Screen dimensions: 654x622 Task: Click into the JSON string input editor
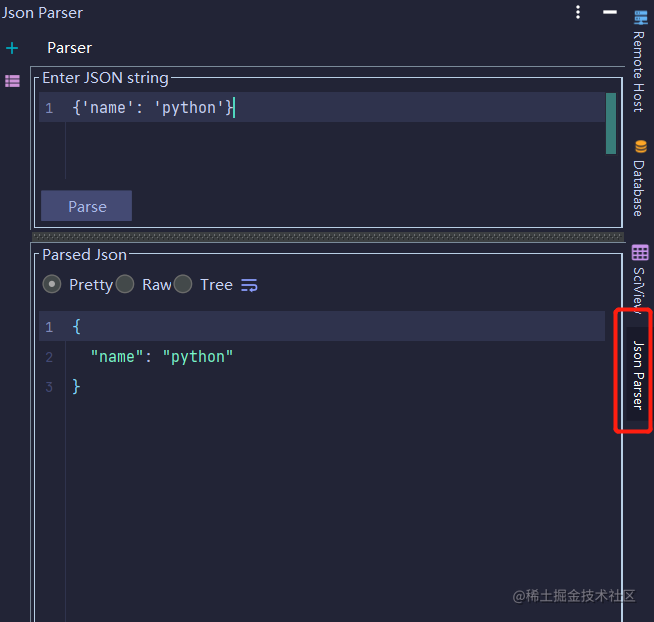point(322,136)
